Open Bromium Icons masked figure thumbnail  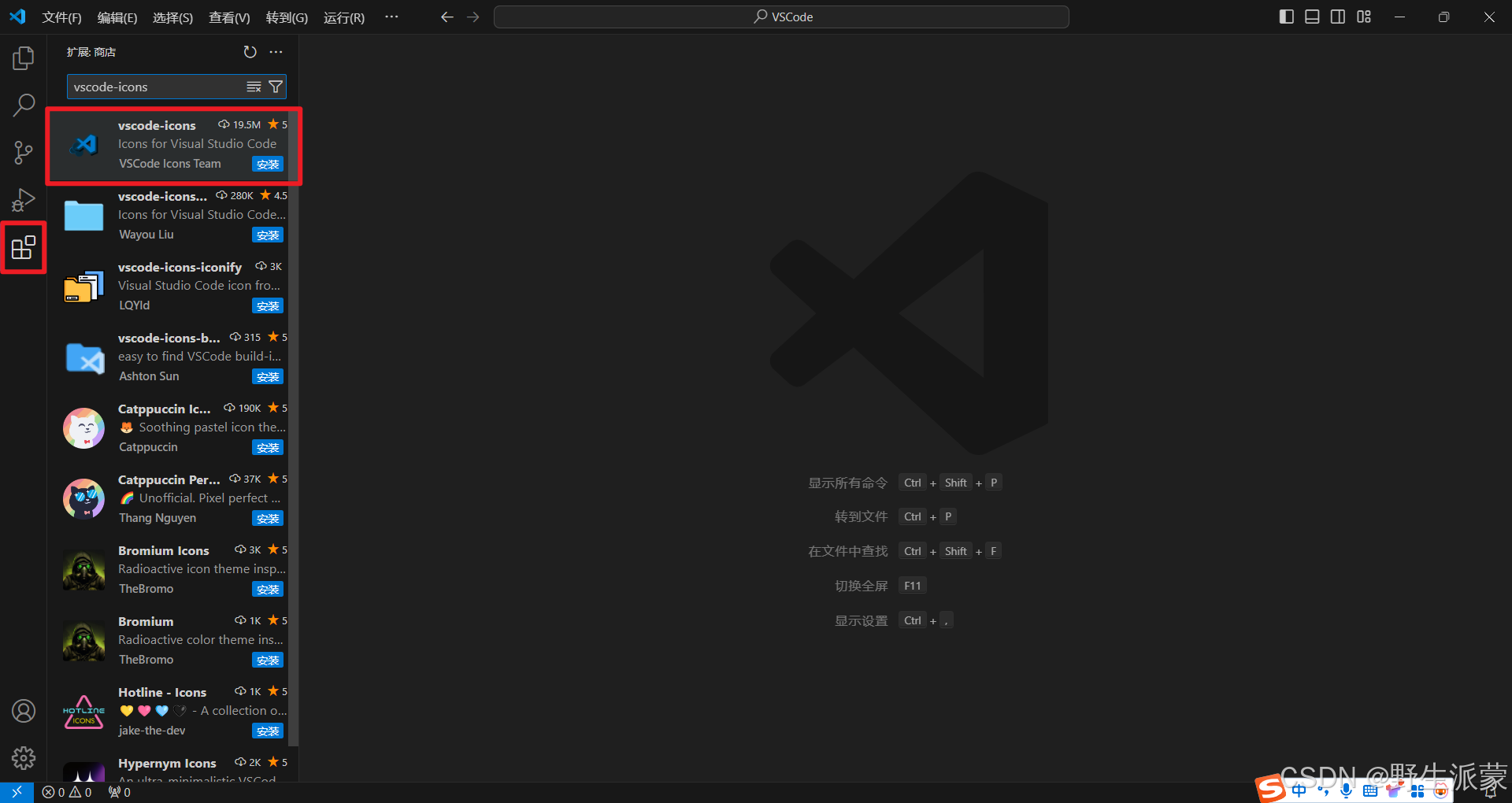tap(83, 570)
